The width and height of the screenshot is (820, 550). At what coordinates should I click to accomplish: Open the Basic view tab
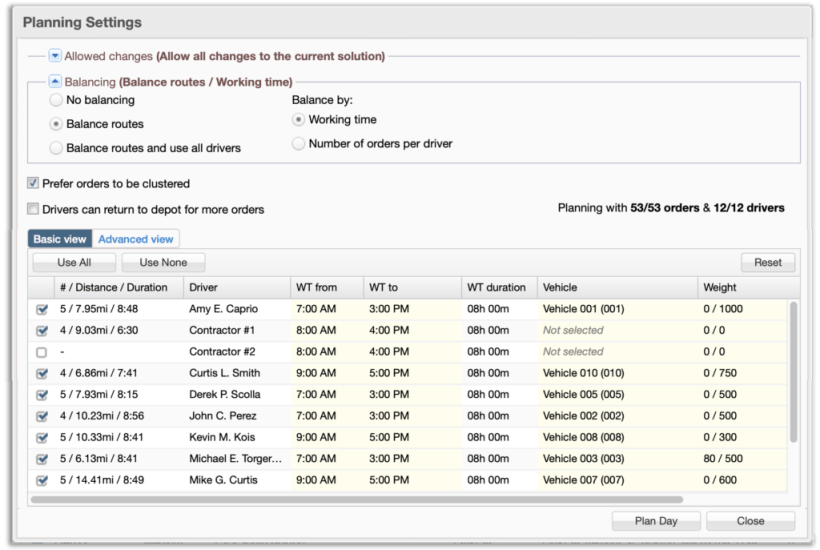pyautogui.click(x=61, y=239)
